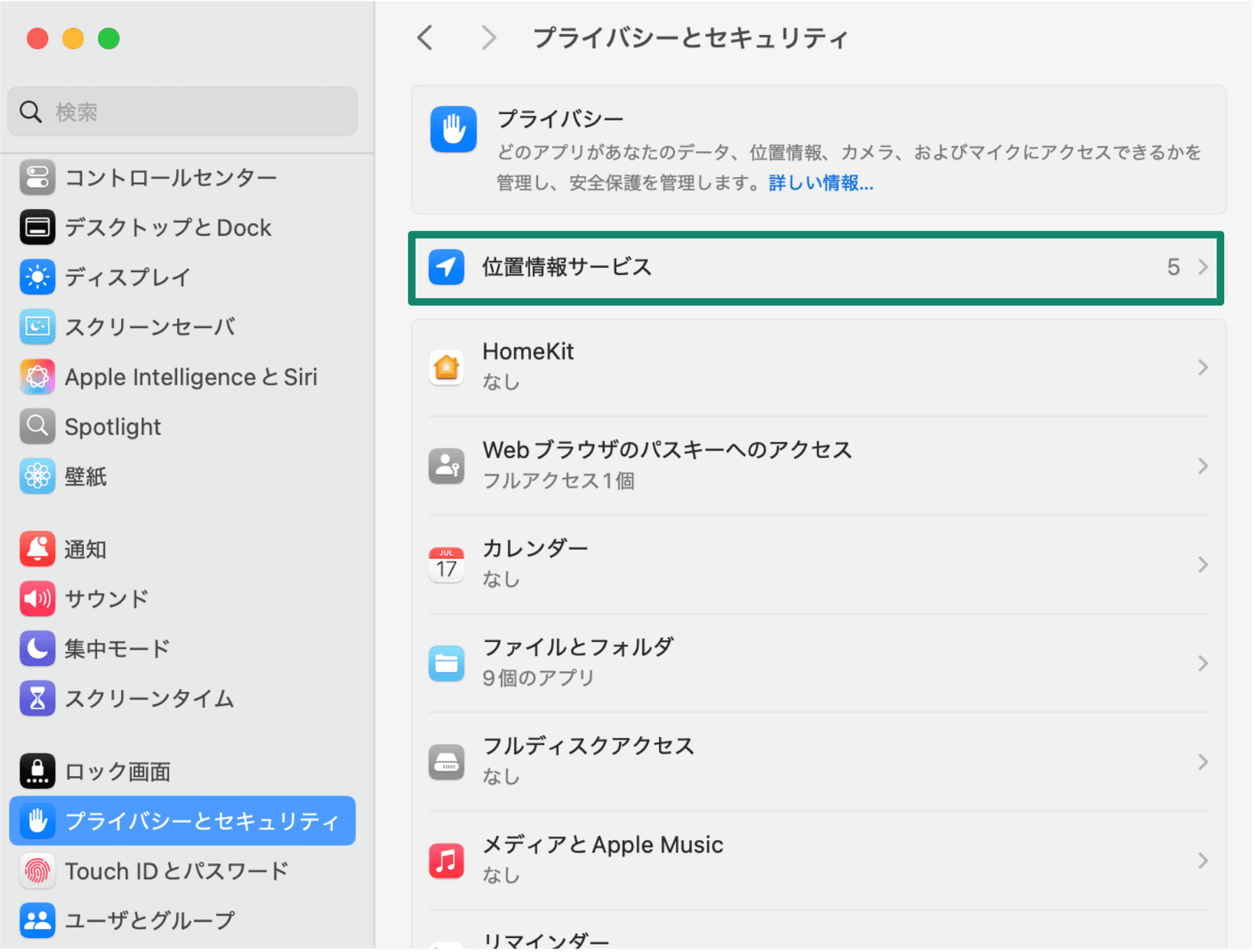Click the HomeKit icon
1255x952 pixels.
click(446, 367)
